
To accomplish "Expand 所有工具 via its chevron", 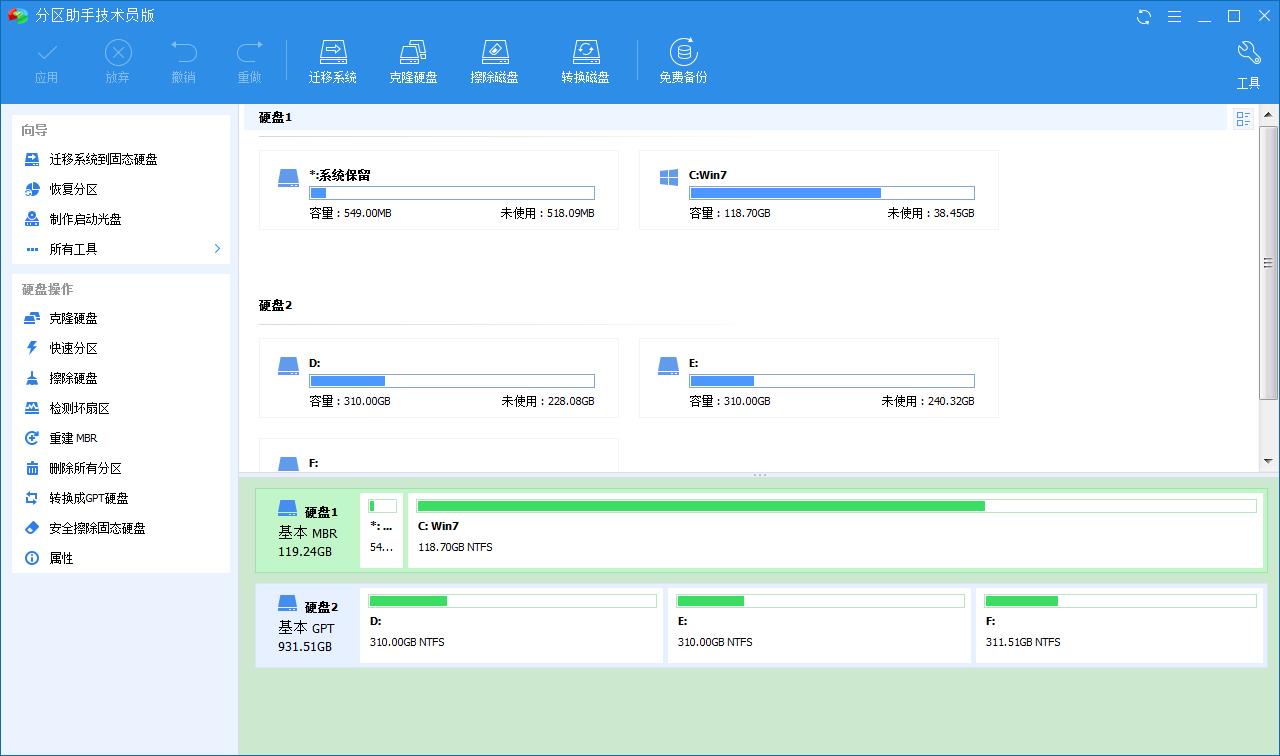I will (215, 249).
